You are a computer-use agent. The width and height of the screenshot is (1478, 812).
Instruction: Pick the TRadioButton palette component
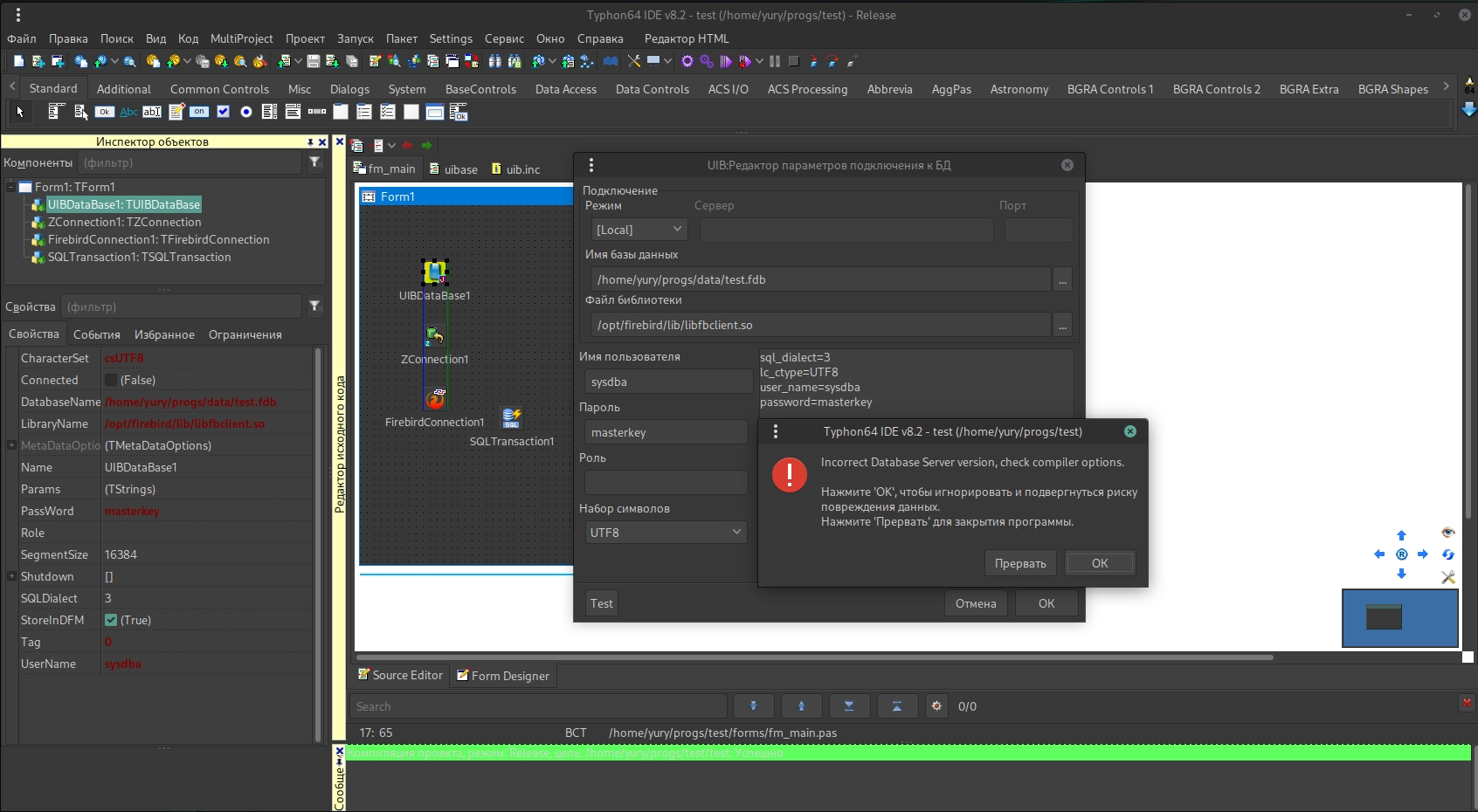point(246,112)
